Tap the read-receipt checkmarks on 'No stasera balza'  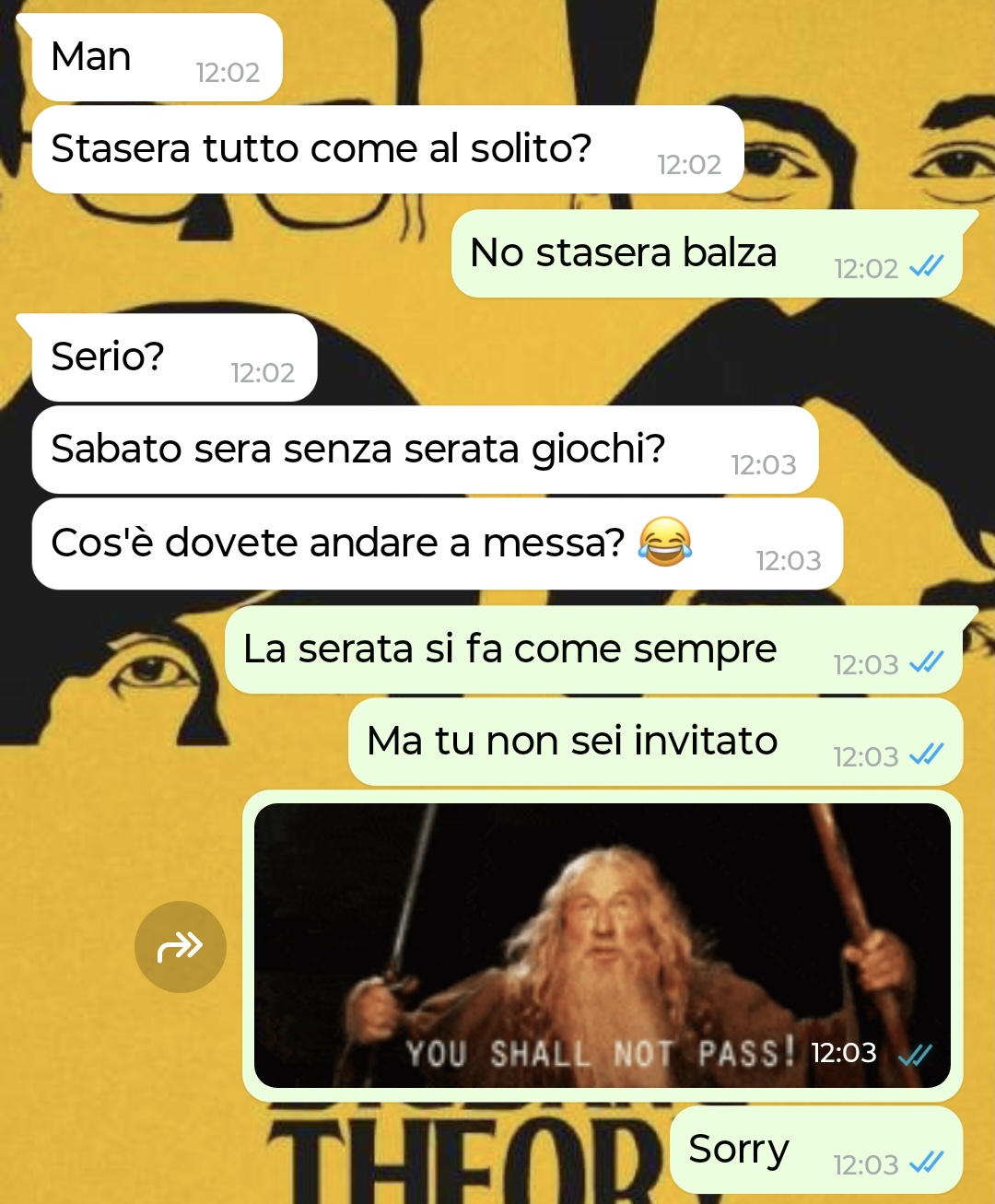coord(926,267)
